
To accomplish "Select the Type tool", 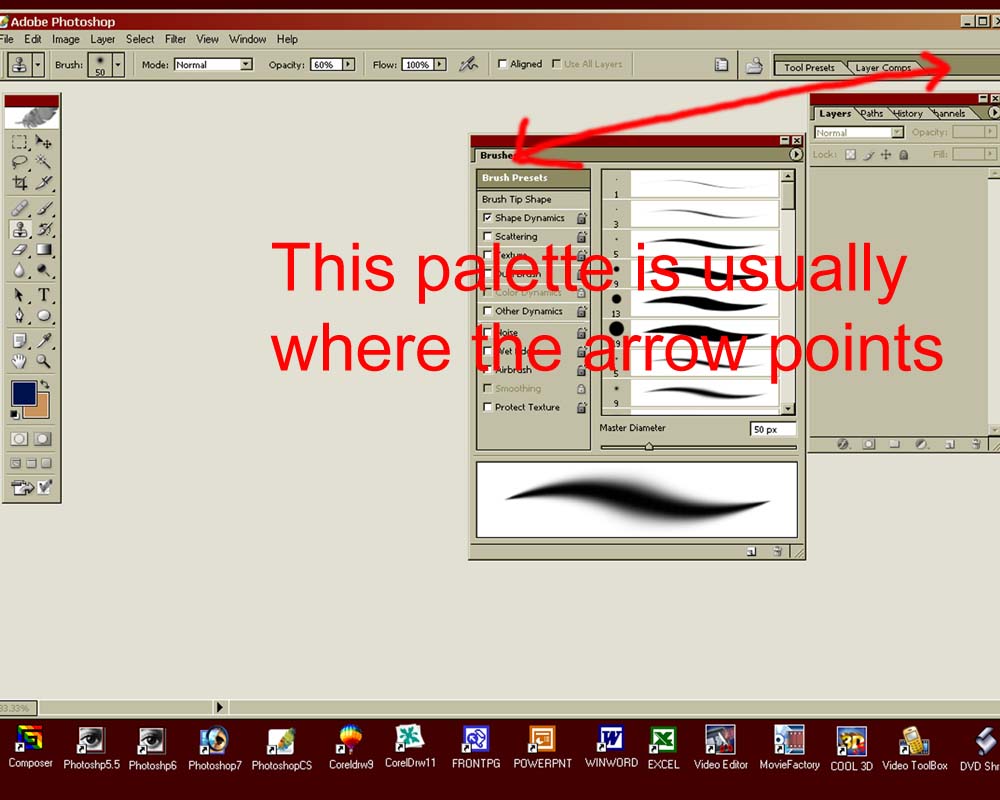I will click(x=44, y=295).
